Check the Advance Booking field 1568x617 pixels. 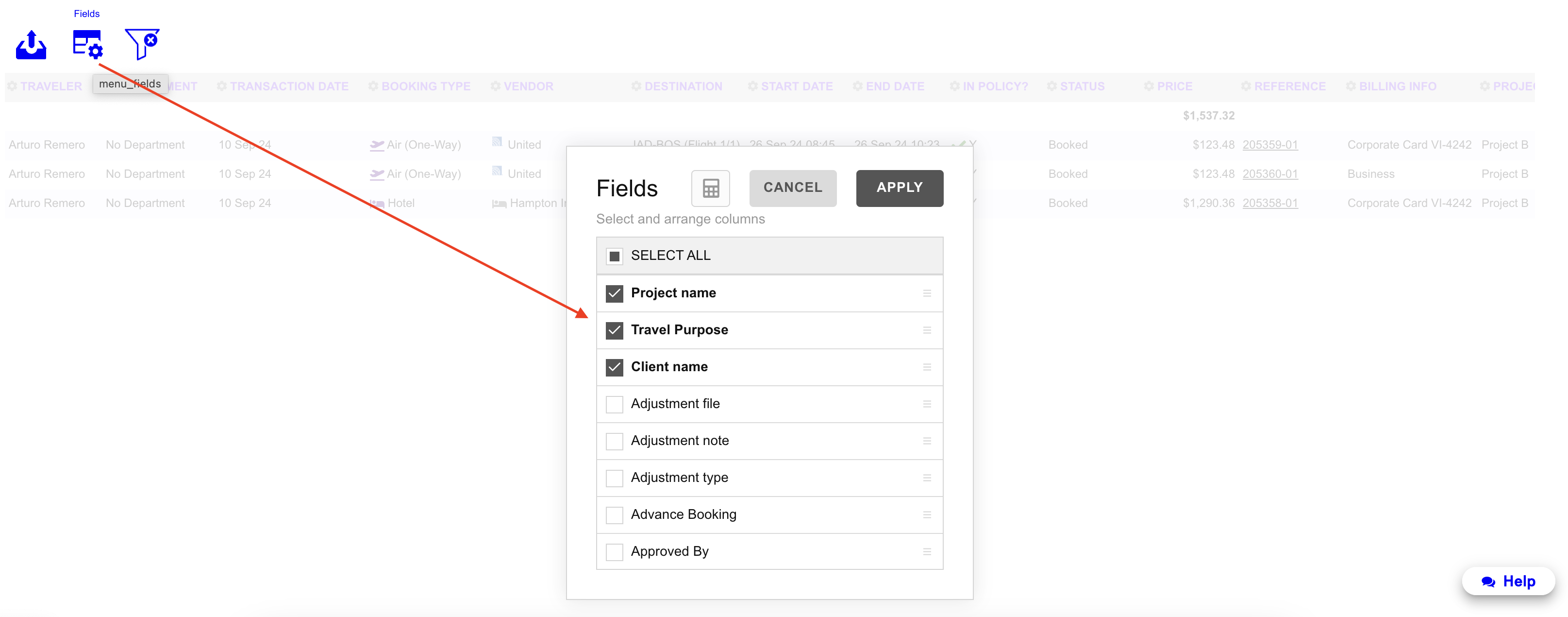pyautogui.click(x=614, y=515)
